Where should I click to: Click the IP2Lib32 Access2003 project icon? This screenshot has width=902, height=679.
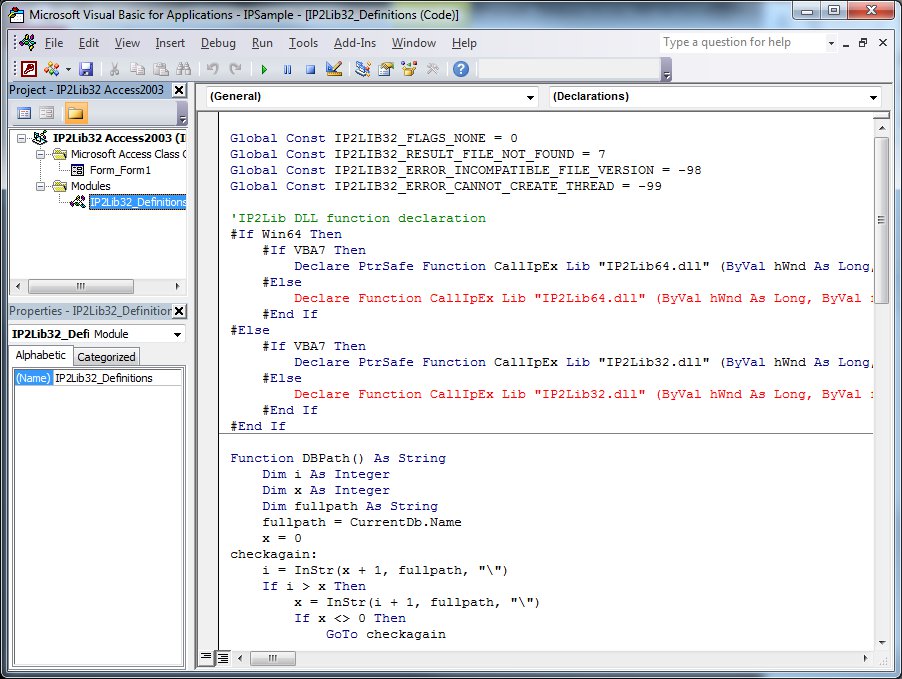point(40,138)
